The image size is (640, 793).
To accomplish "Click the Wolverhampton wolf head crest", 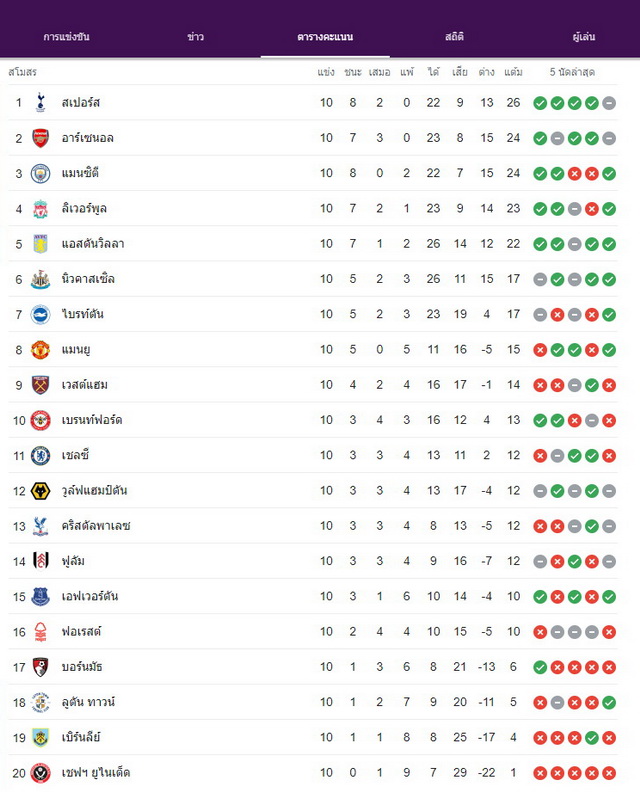I will pos(40,491).
